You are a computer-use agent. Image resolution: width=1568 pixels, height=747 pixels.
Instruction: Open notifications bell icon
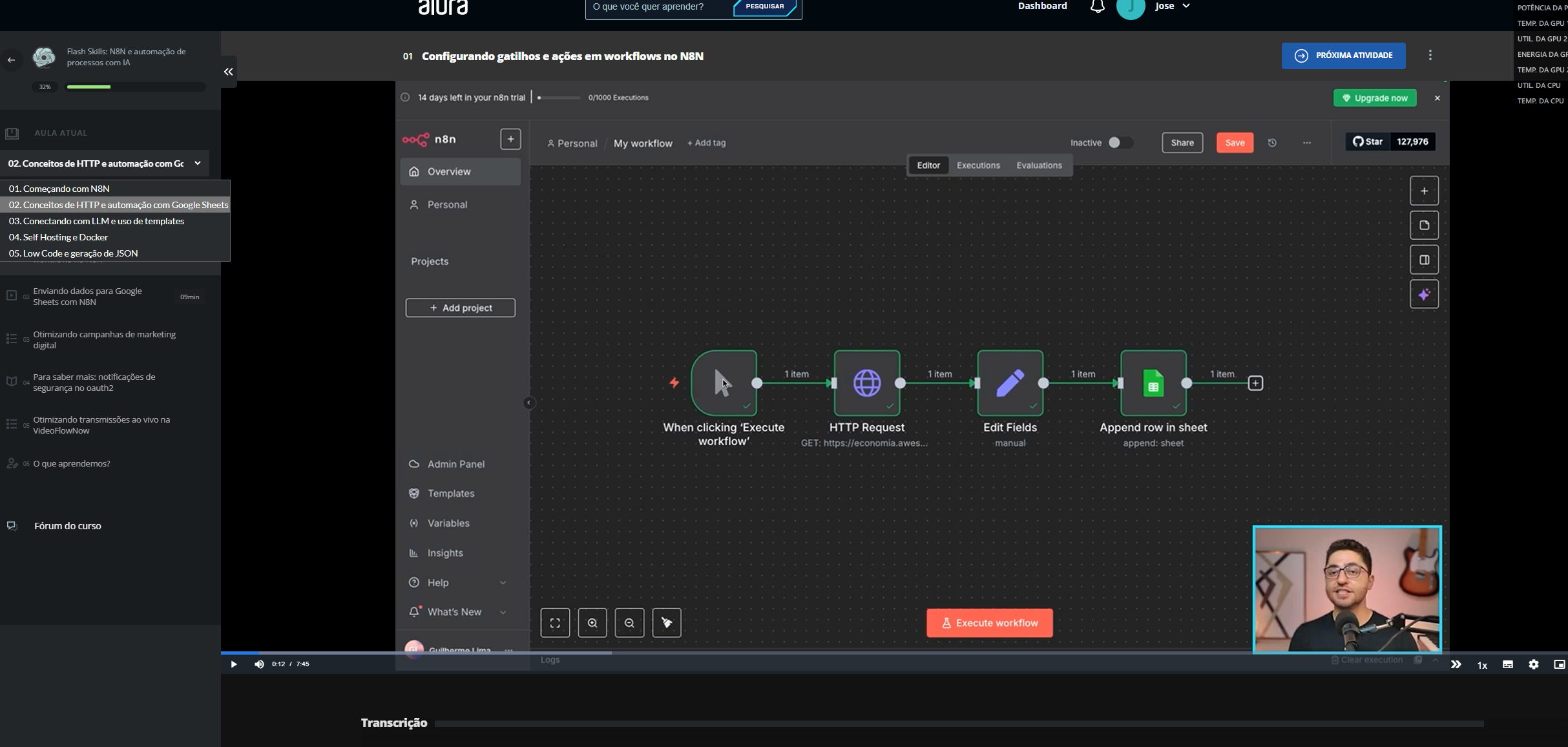click(1097, 6)
